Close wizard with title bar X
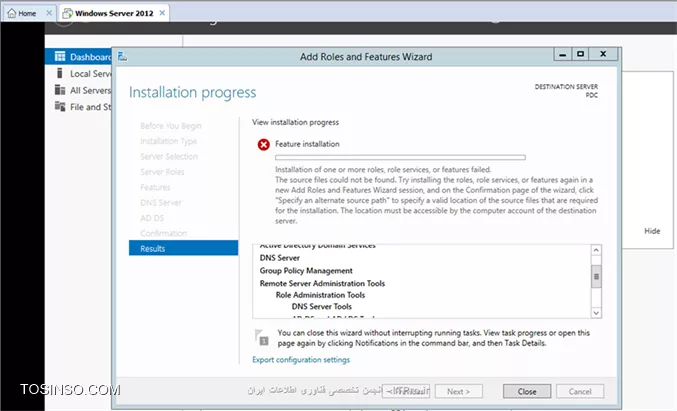Viewport: 677px width, 411px height. [603, 54]
